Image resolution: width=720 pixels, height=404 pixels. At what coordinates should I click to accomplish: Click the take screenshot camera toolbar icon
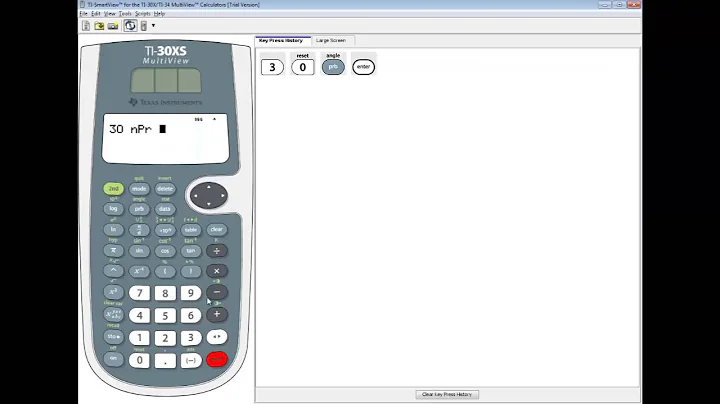(112, 26)
